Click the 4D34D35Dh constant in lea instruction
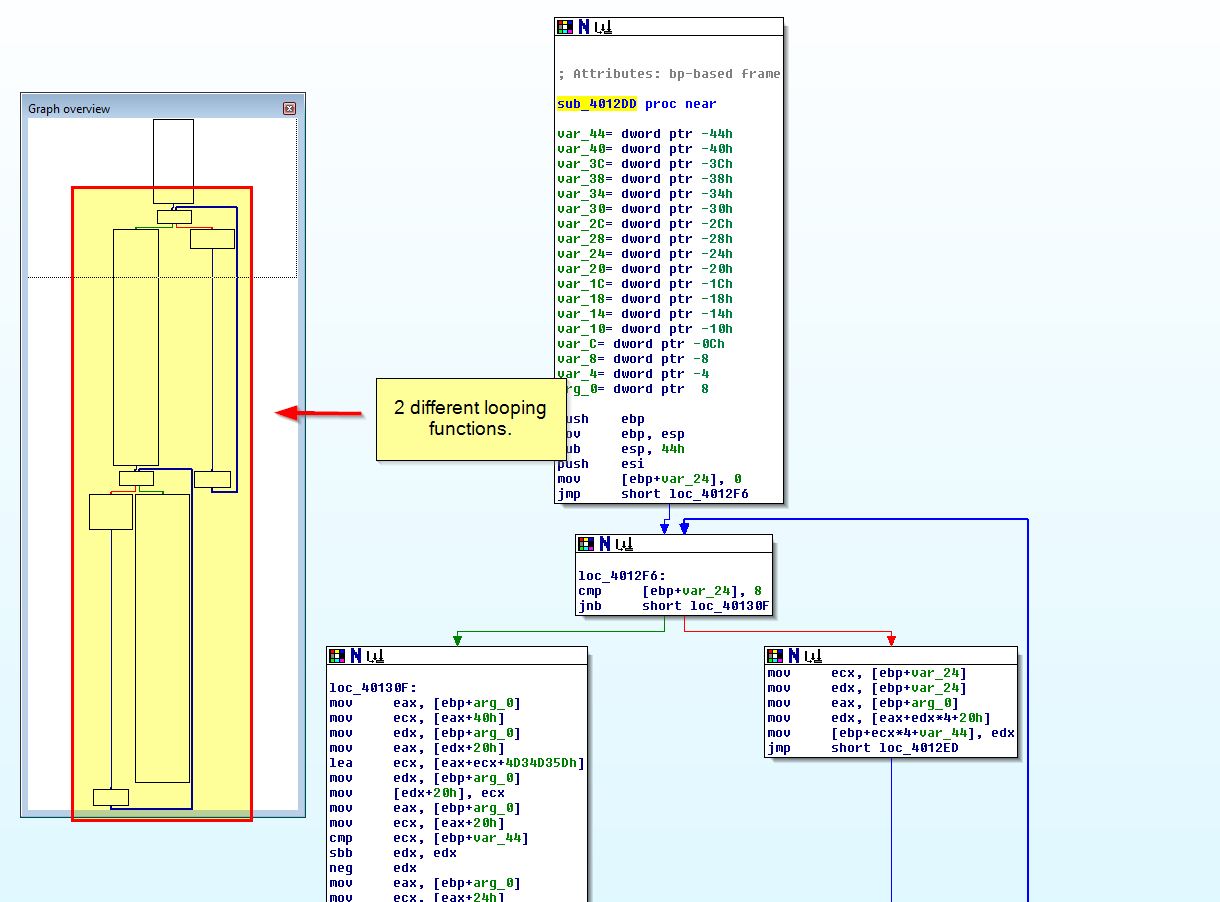 point(545,763)
